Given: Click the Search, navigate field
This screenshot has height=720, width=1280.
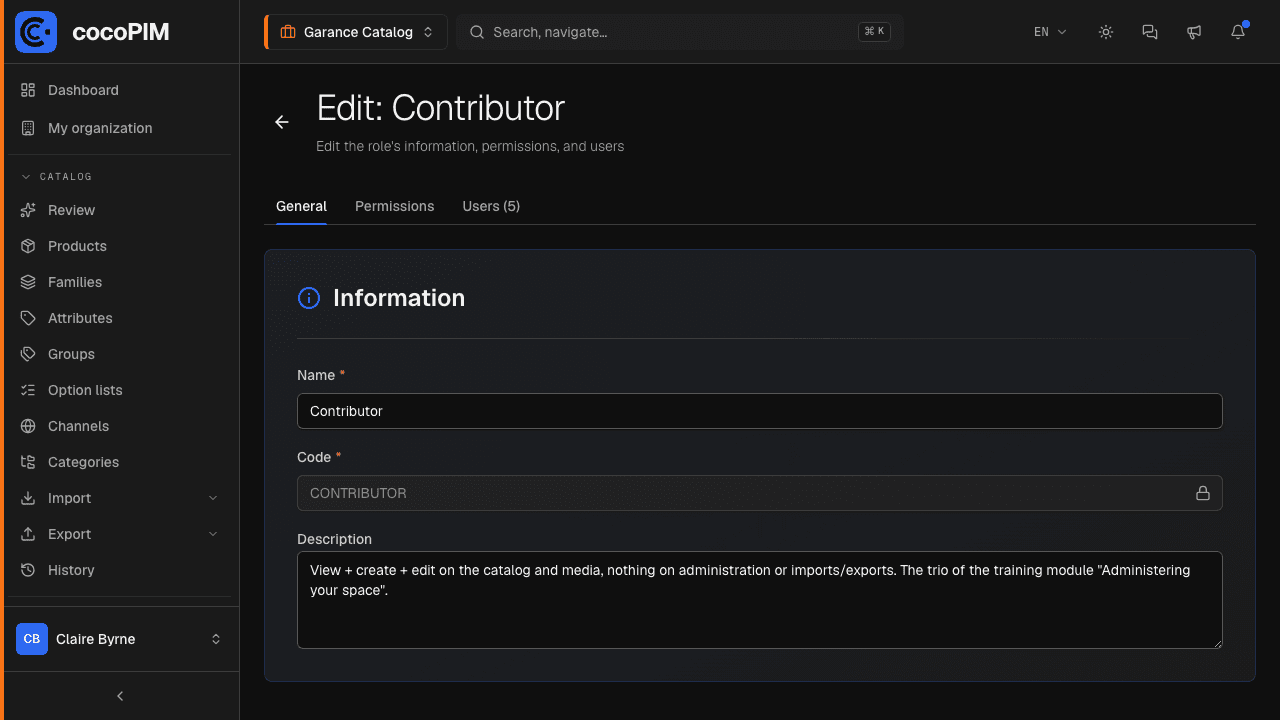Looking at the screenshot, I should (x=680, y=32).
